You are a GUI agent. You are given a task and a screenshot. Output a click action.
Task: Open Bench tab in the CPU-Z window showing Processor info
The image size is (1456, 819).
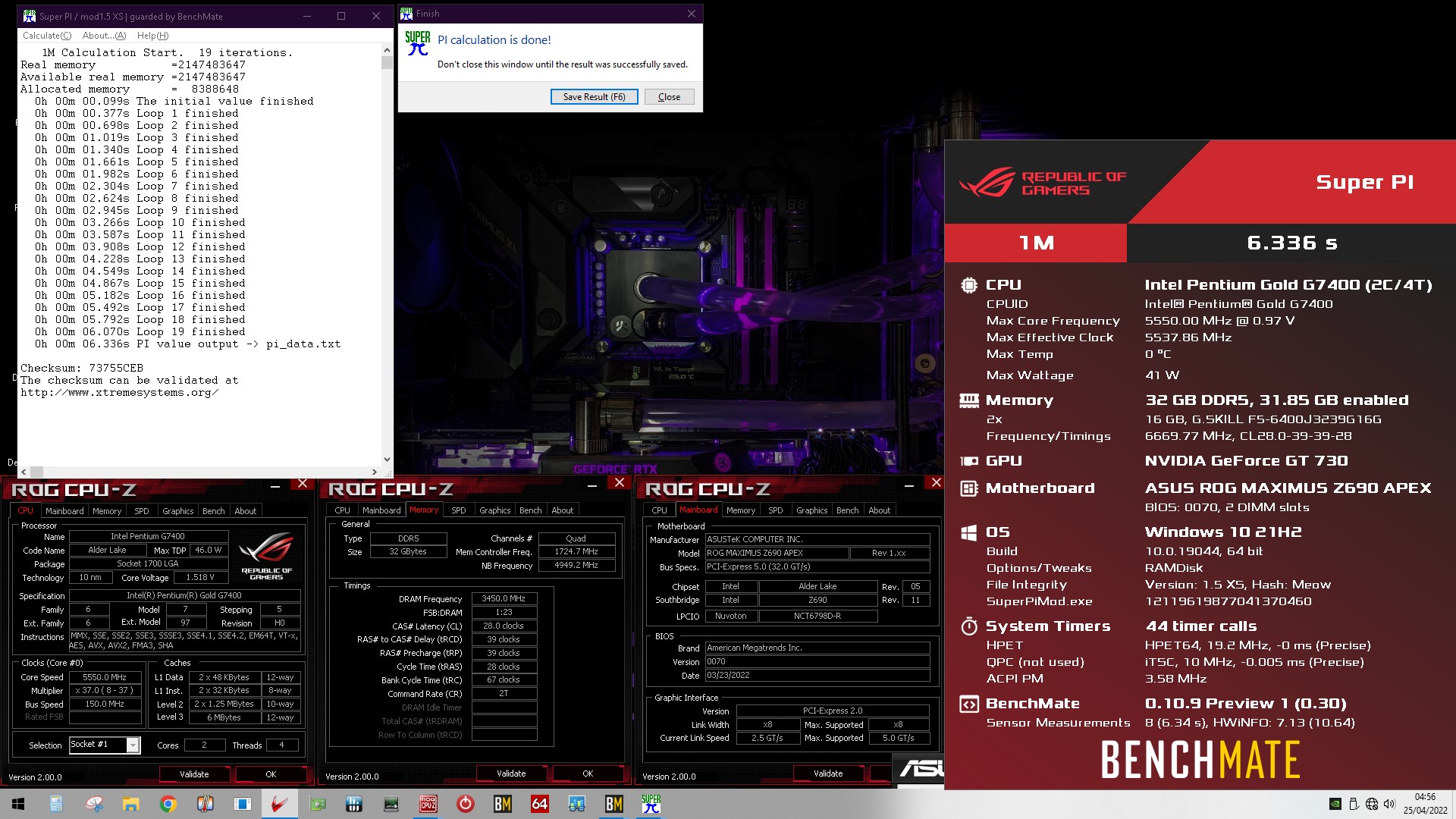[x=214, y=511]
